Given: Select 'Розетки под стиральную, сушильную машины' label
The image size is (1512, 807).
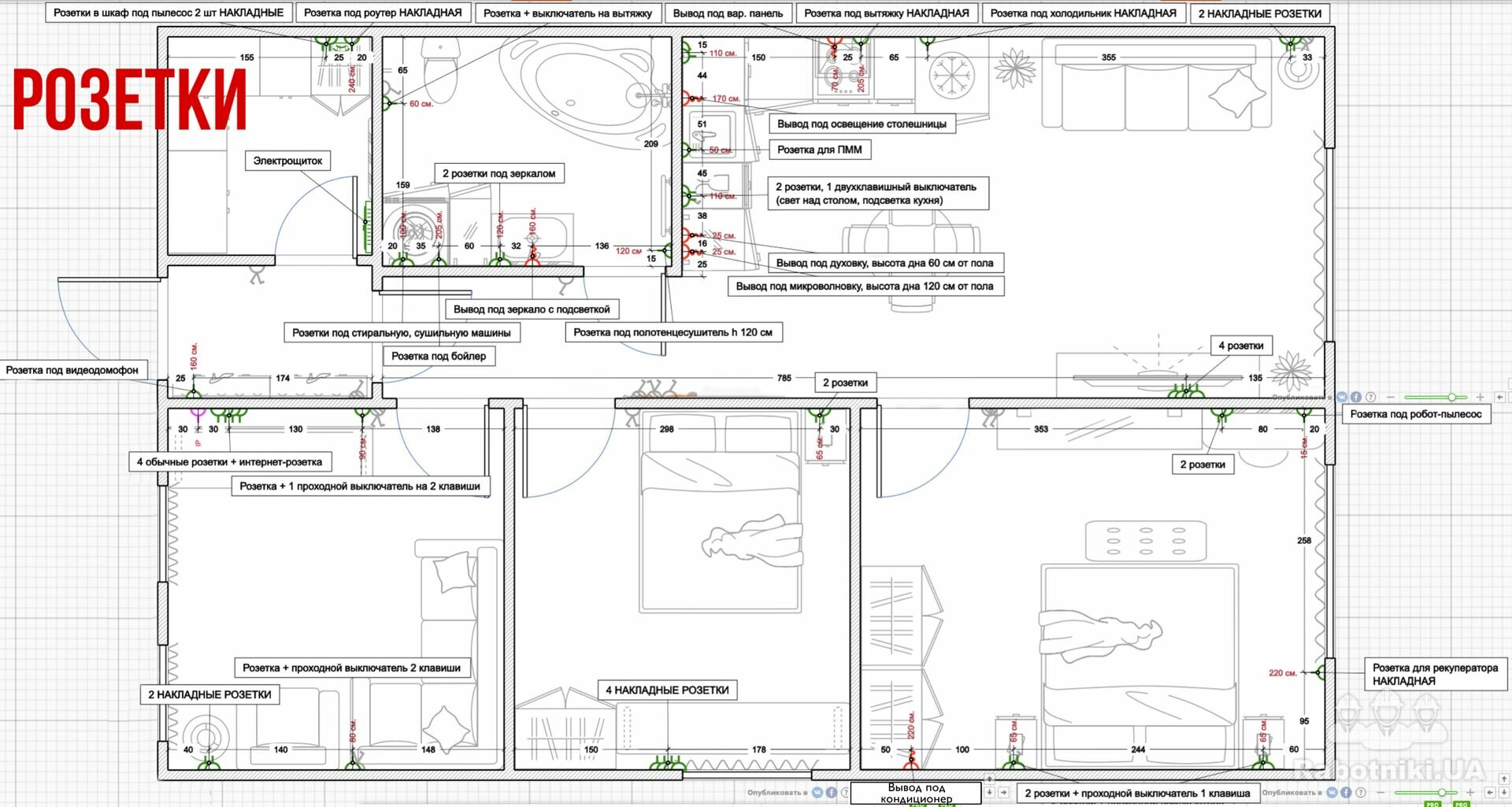Looking at the screenshot, I should 402,332.
